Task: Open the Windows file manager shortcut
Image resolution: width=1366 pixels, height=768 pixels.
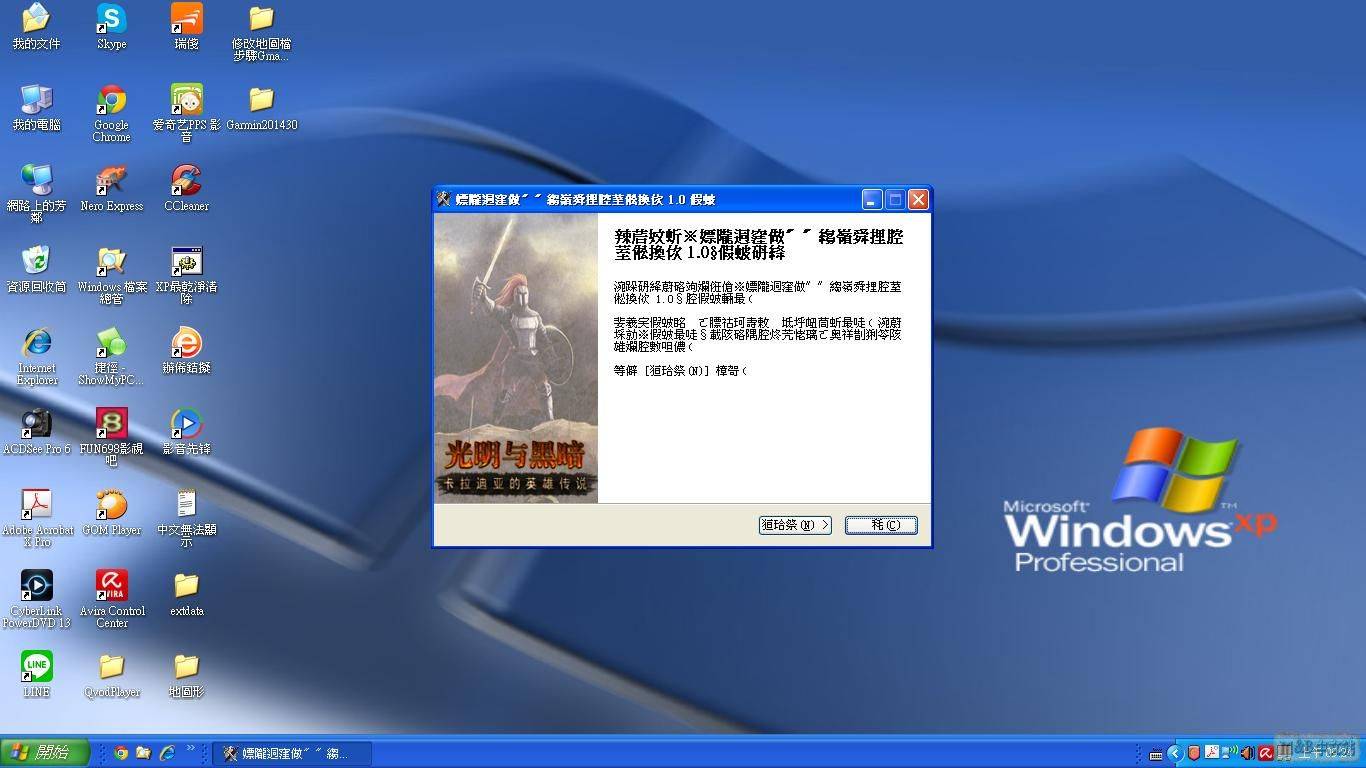Action: (x=111, y=275)
